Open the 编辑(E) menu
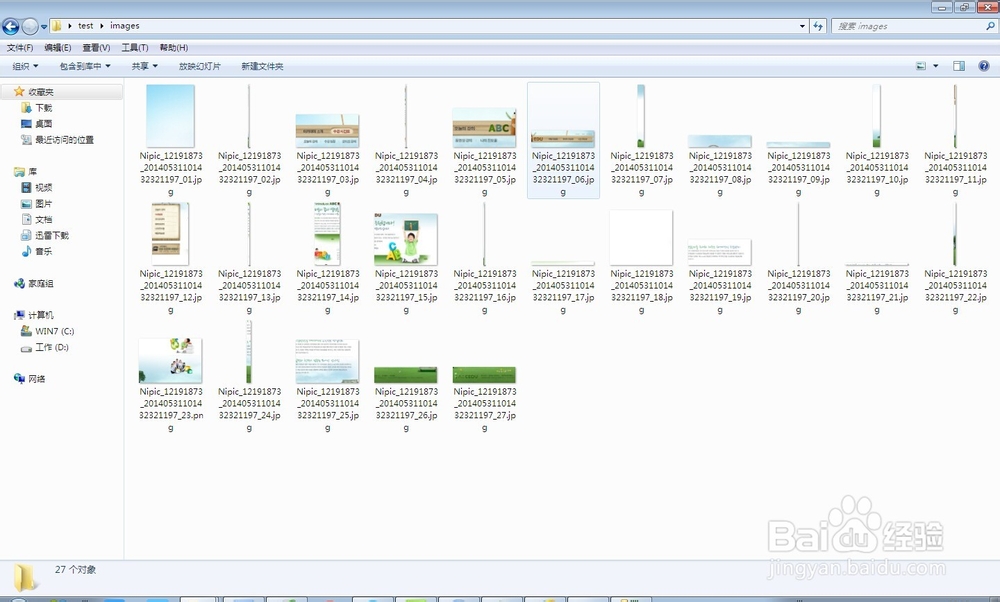 click(x=57, y=48)
